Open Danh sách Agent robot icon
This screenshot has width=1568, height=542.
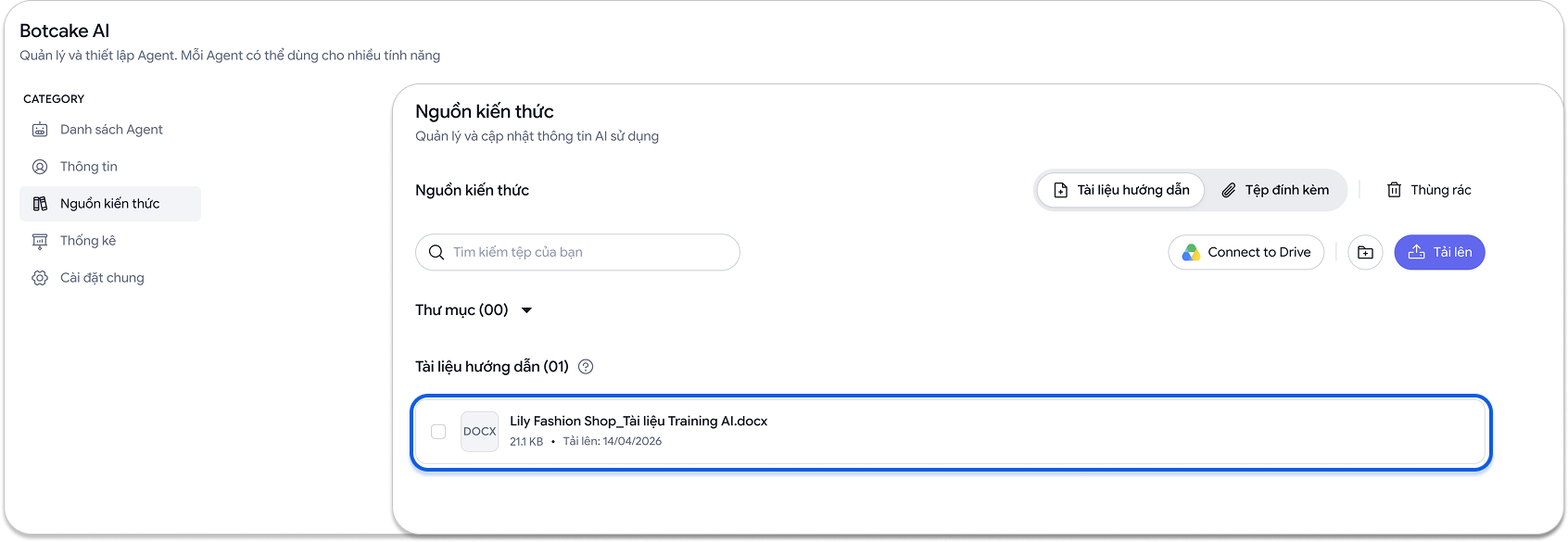pos(40,130)
